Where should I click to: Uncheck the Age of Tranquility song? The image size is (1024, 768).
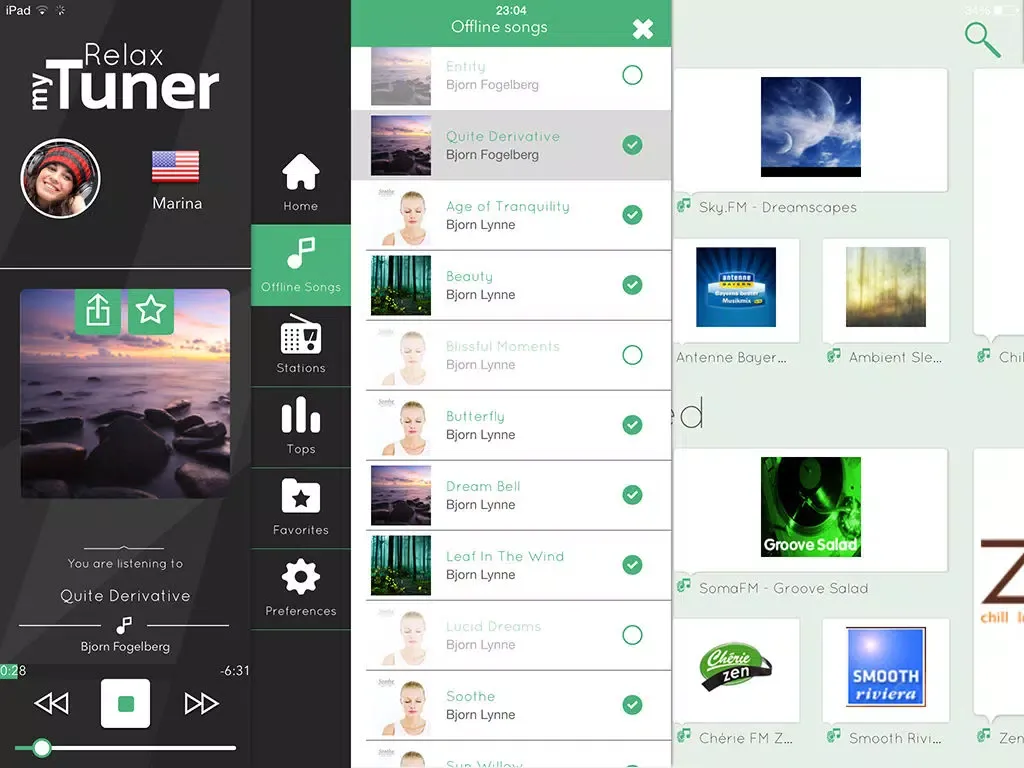(x=632, y=215)
